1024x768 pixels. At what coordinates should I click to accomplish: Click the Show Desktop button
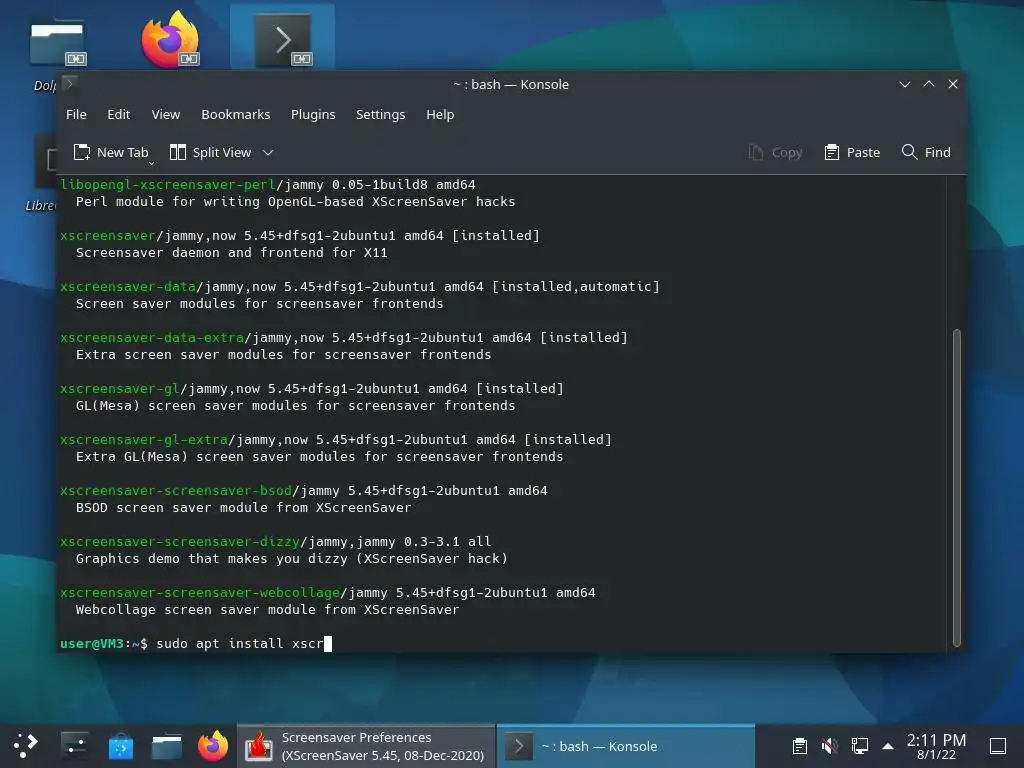coord(998,746)
